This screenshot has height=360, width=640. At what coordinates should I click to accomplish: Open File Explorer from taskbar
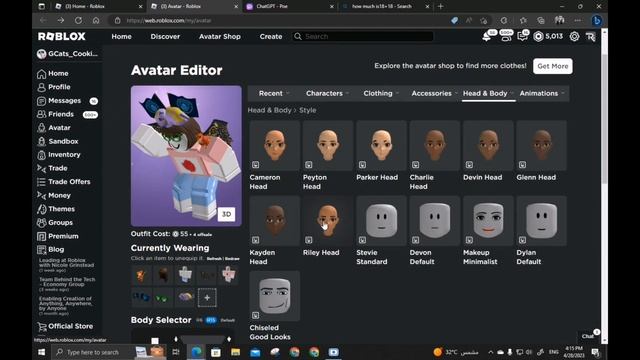(x=236, y=352)
